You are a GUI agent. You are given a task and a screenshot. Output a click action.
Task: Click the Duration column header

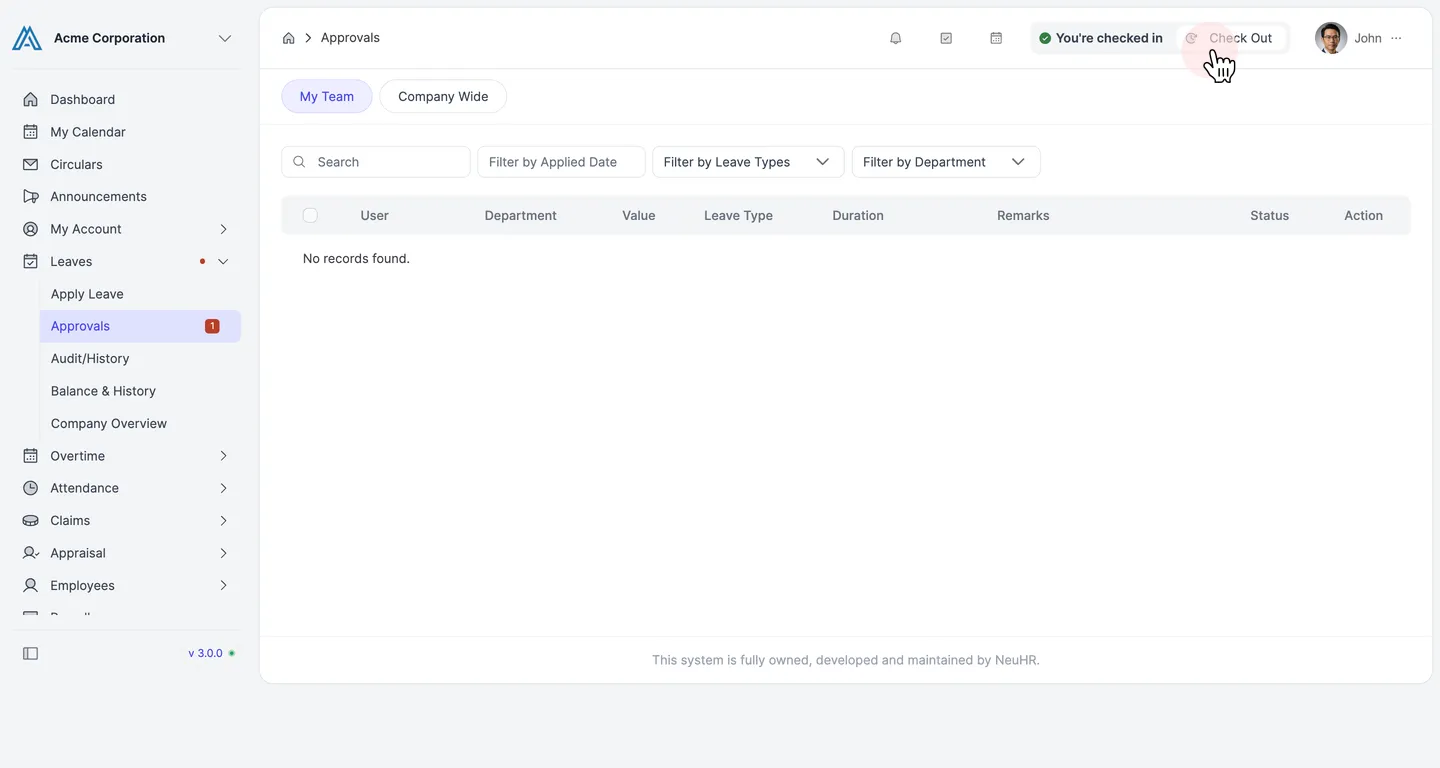(858, 215)
